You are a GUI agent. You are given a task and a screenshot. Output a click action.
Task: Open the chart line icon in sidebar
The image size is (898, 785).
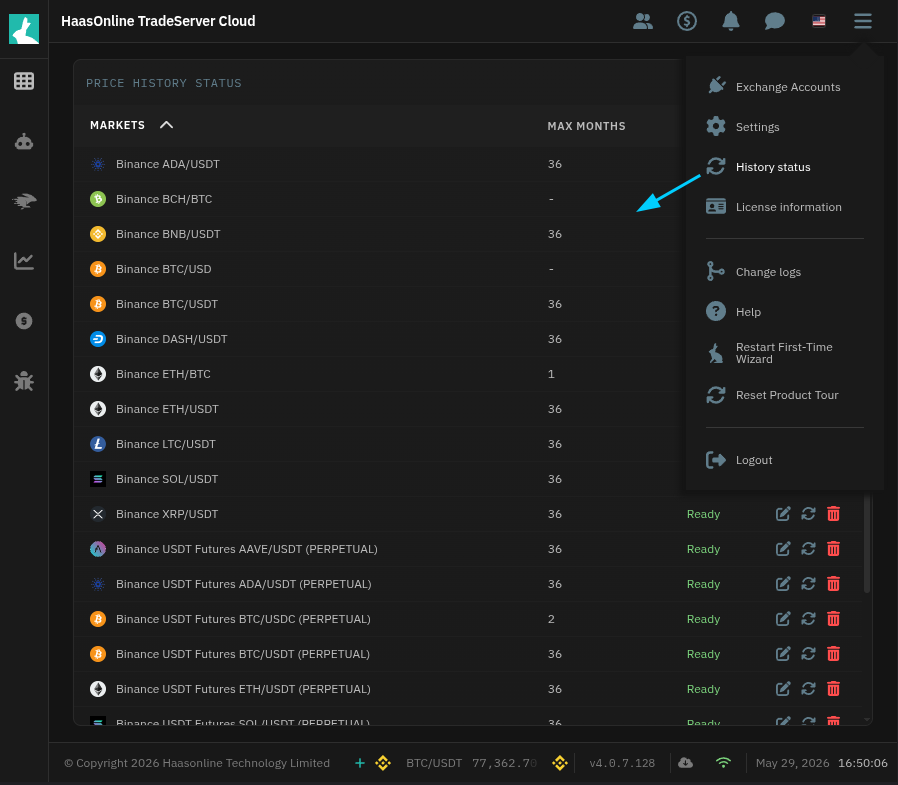(23, 261)
